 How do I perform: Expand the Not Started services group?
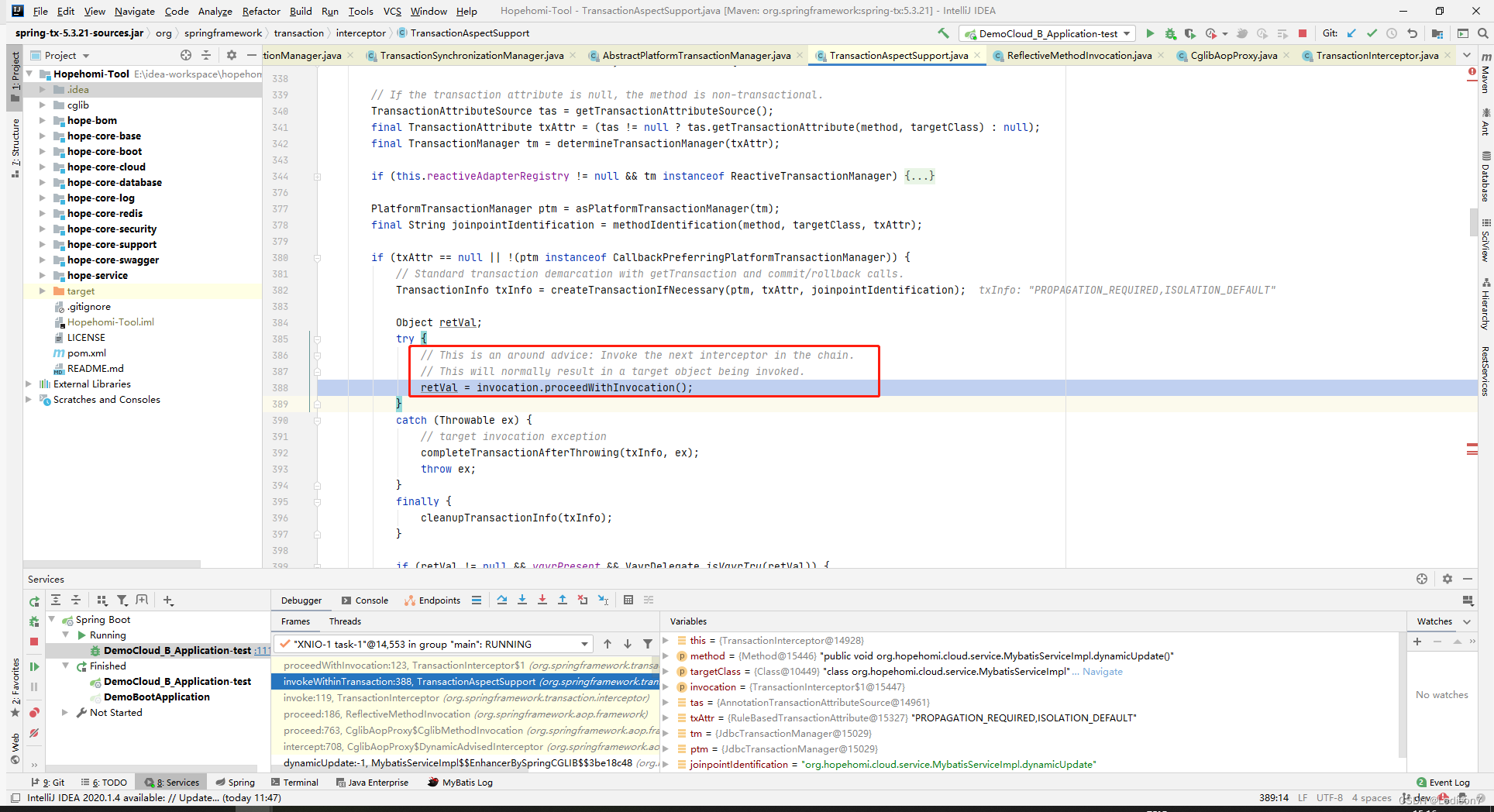65,712
